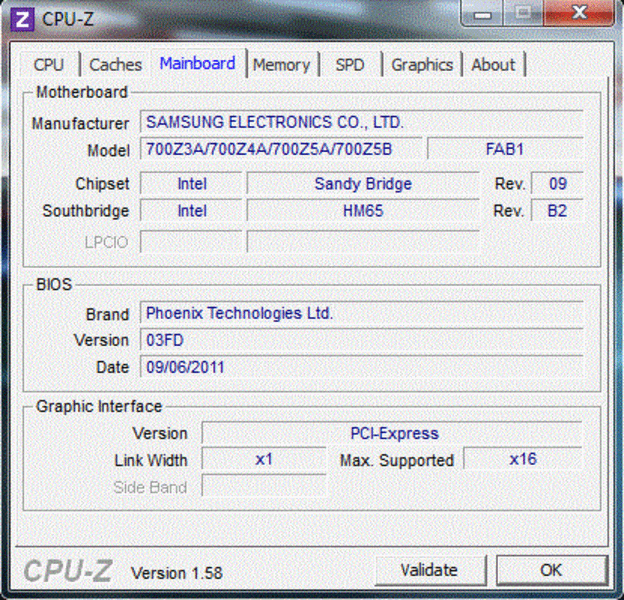Viewport: 624px width, 600px height.
Task: Click the CPU-Z title bar text
Action: [x=68, y=19]
